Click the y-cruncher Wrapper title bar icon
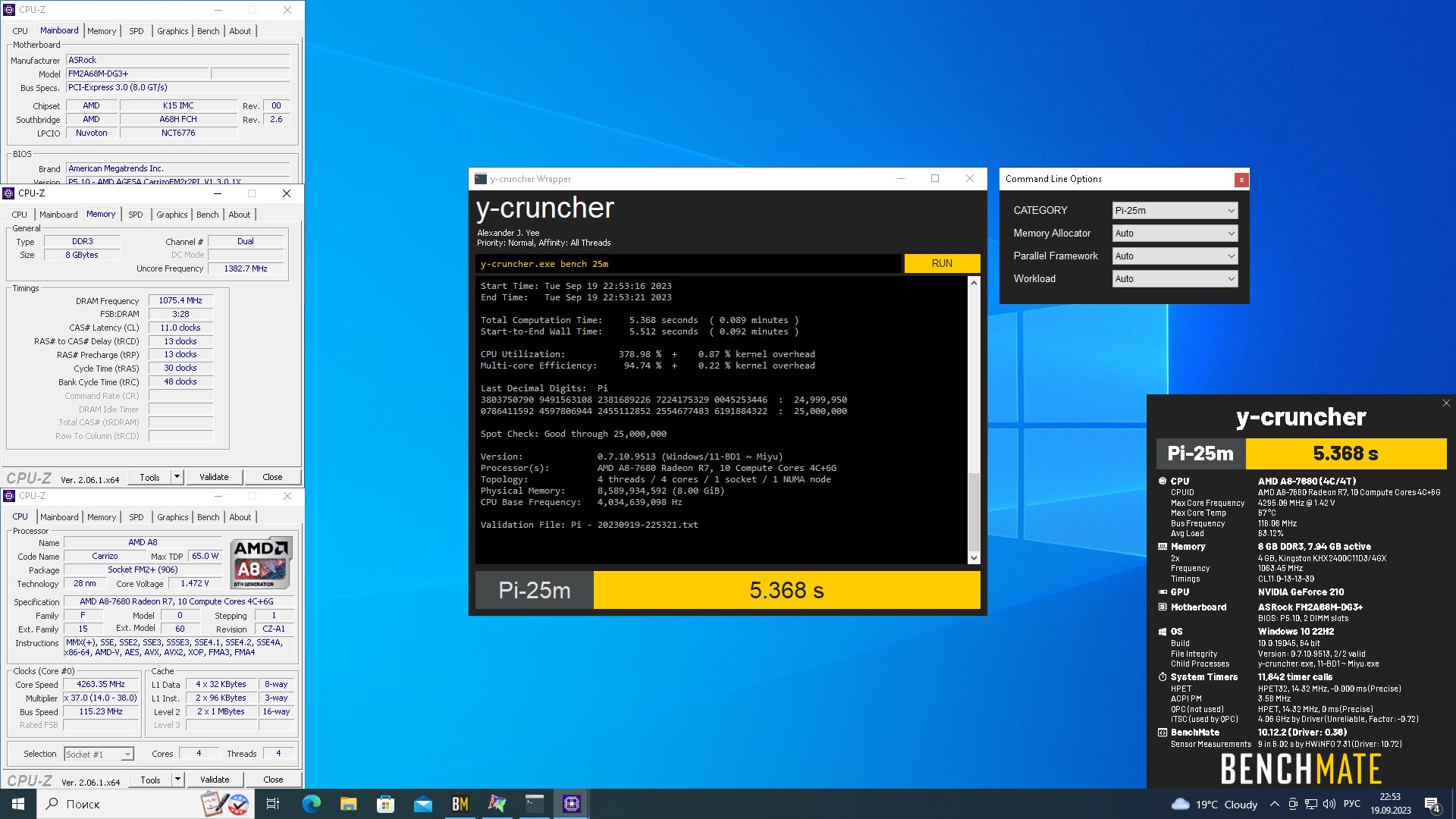This screenshot has height=819, width=1456. (480, 179)
